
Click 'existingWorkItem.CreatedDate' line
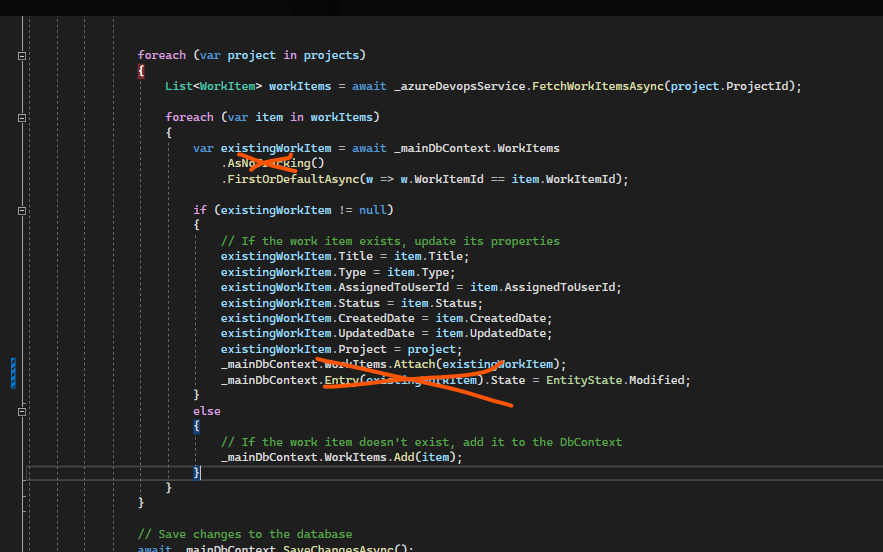click(x=386, y=318)
